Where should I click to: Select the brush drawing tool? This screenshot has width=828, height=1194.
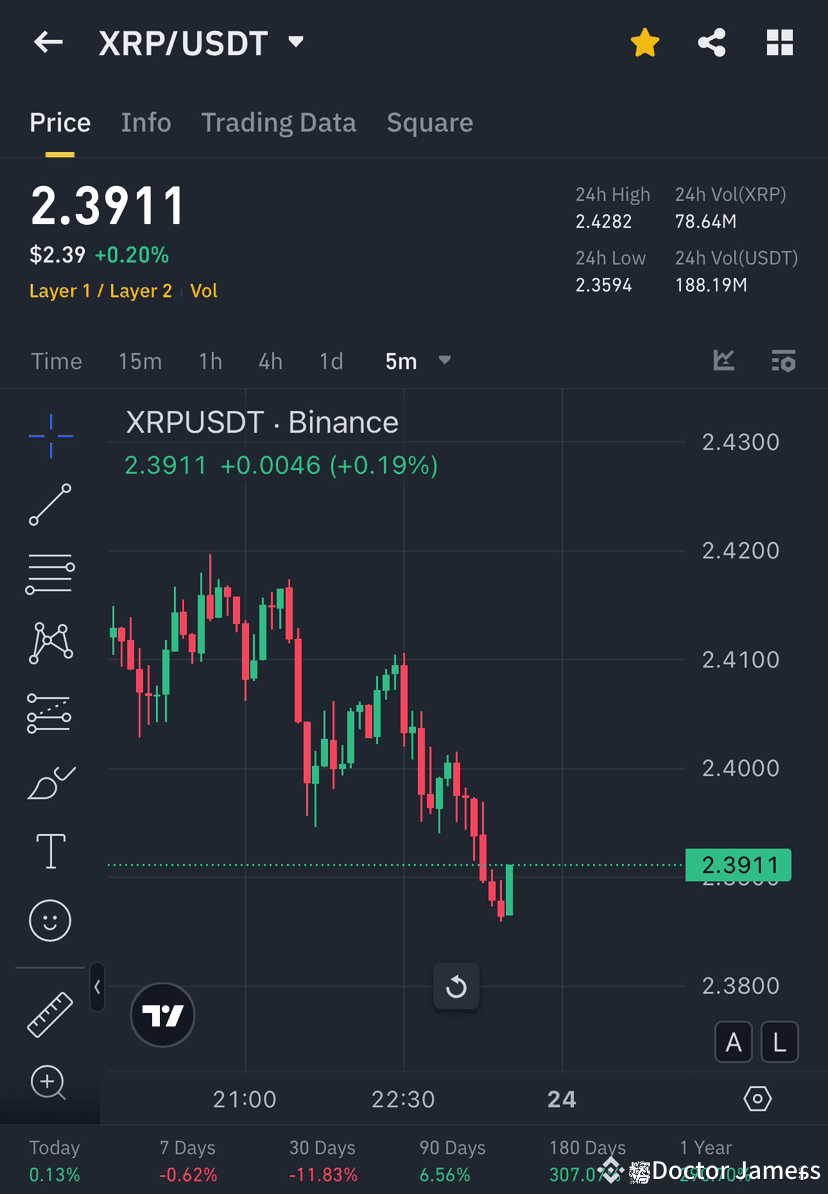click(x=50, y=781)
